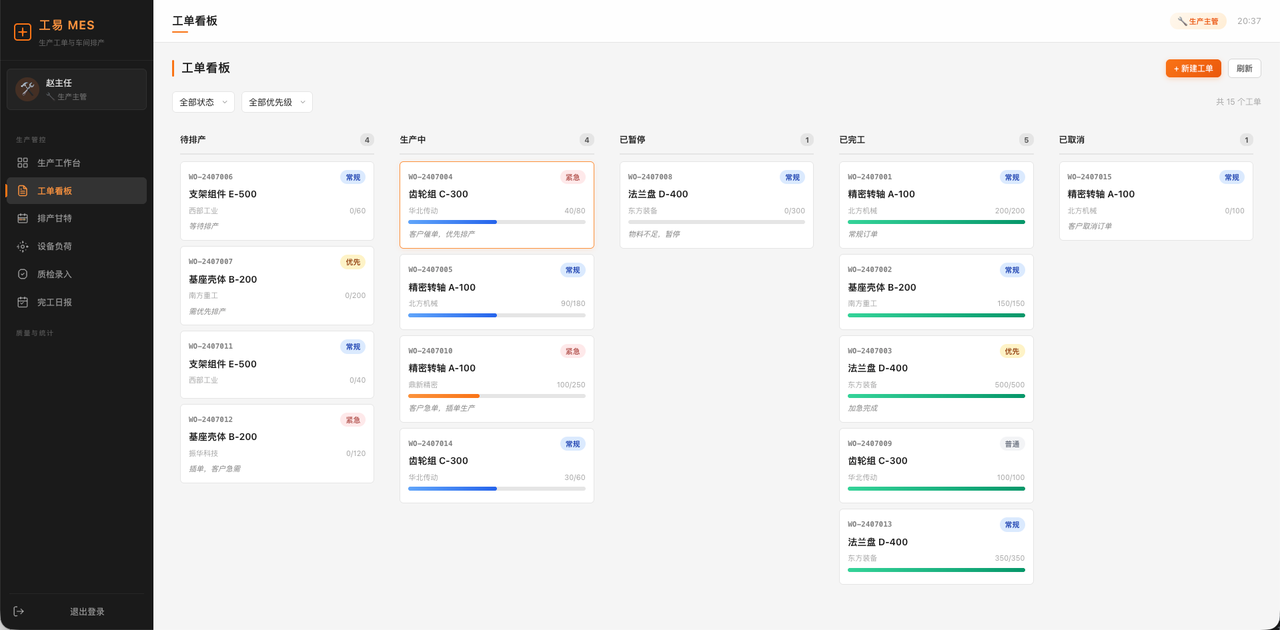
Task: Click the 优先 badge on WO-2407003
Action: [1012, 351]
